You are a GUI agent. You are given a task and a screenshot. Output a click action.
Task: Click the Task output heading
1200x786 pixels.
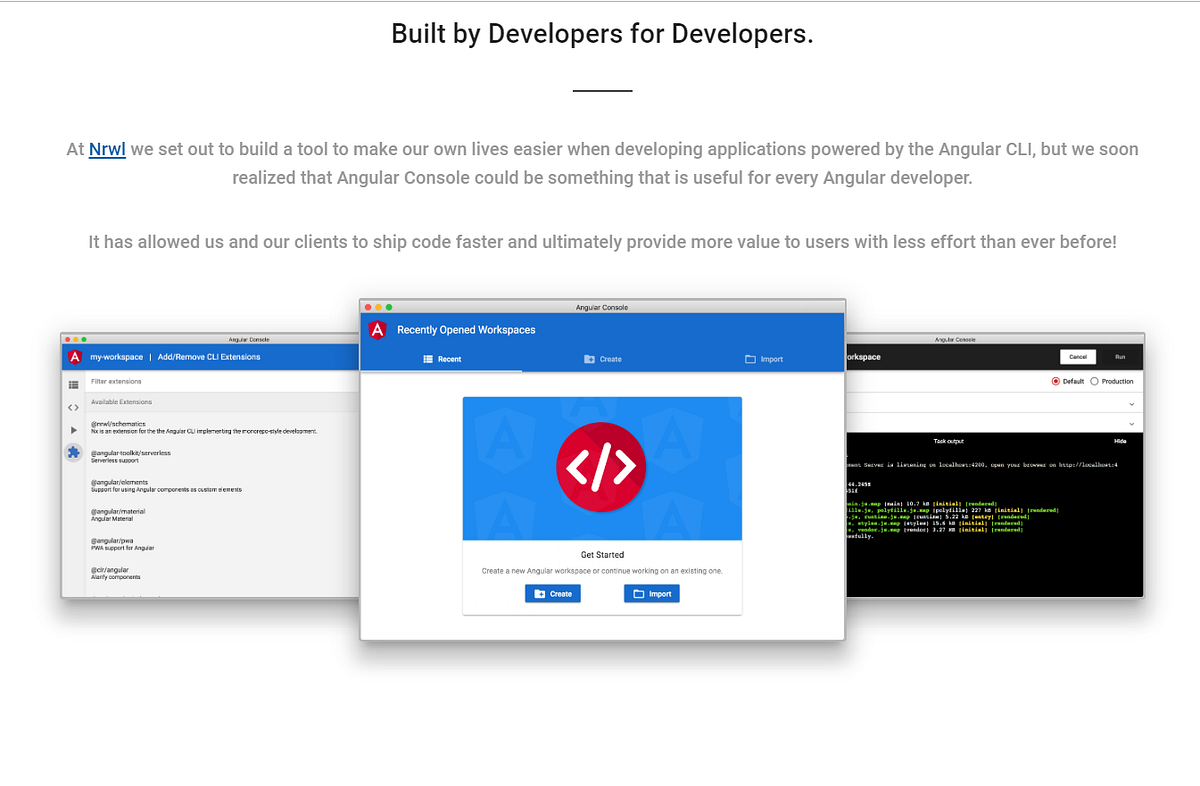948,441
